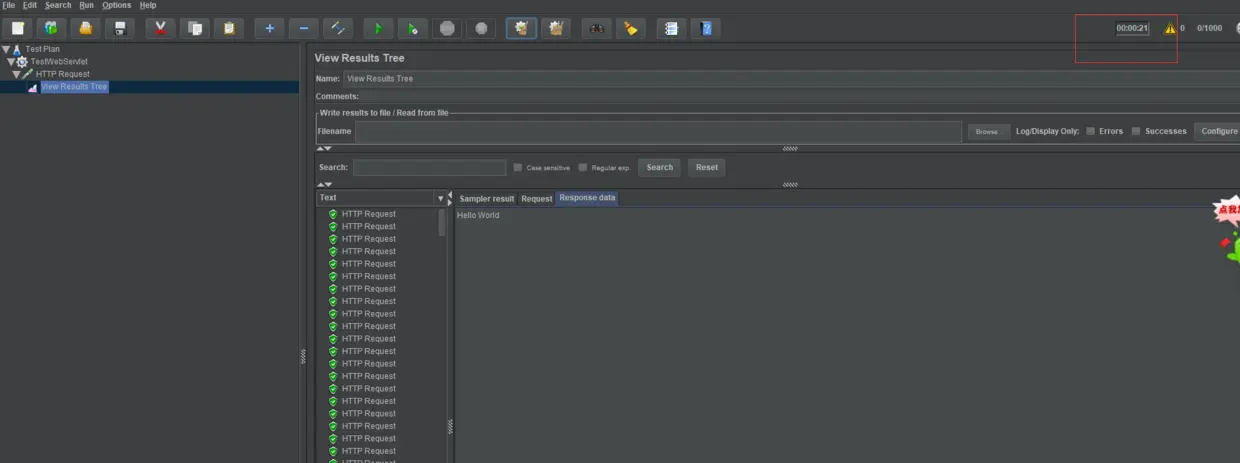Open search with binoculars icon
The width and height of the screenshot is (1240, 463).
596,28
